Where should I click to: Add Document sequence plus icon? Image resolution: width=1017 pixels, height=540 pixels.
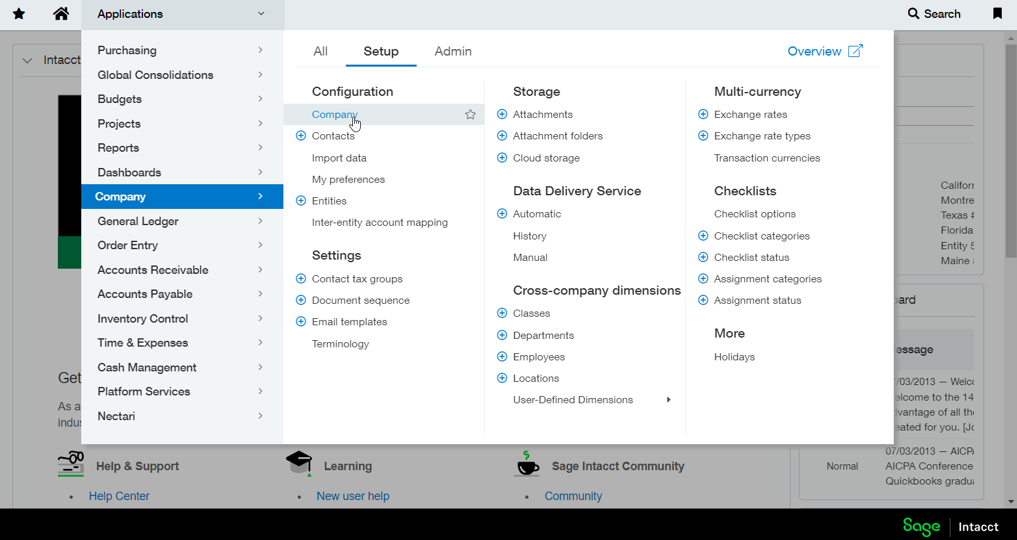coord(300,300)
